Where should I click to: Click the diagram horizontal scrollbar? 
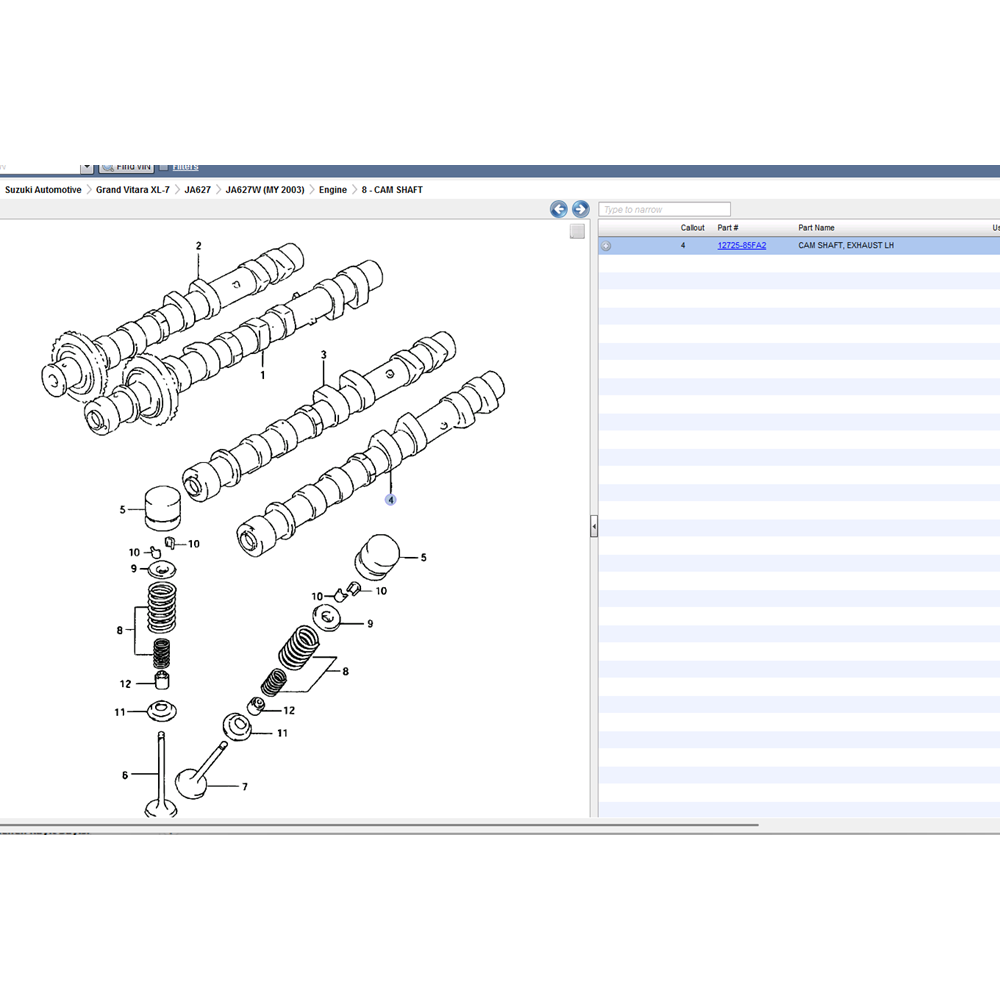point(380,826)
